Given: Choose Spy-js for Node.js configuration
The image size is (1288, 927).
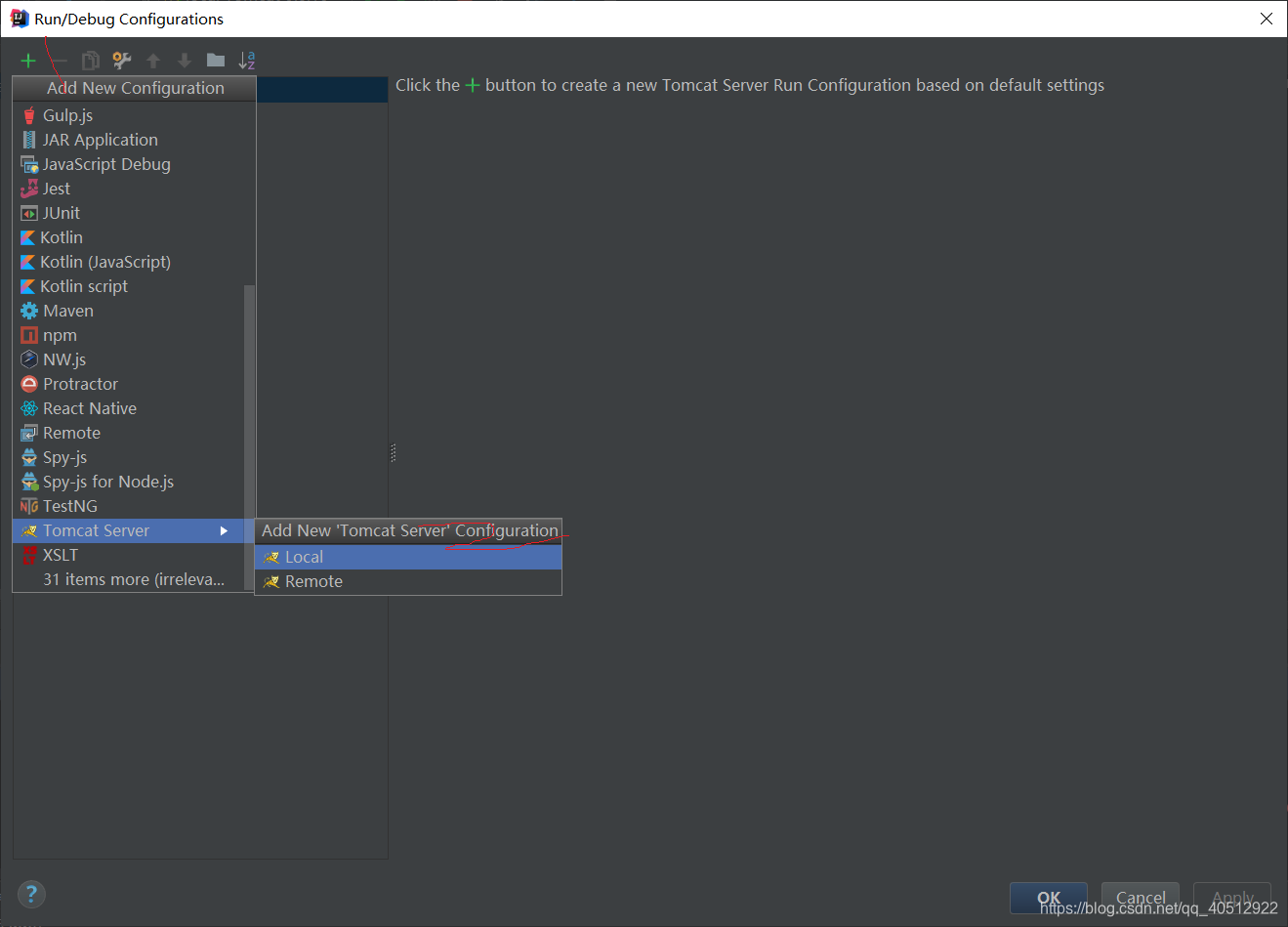Looking at the screenshot, I should click(128, 482).
